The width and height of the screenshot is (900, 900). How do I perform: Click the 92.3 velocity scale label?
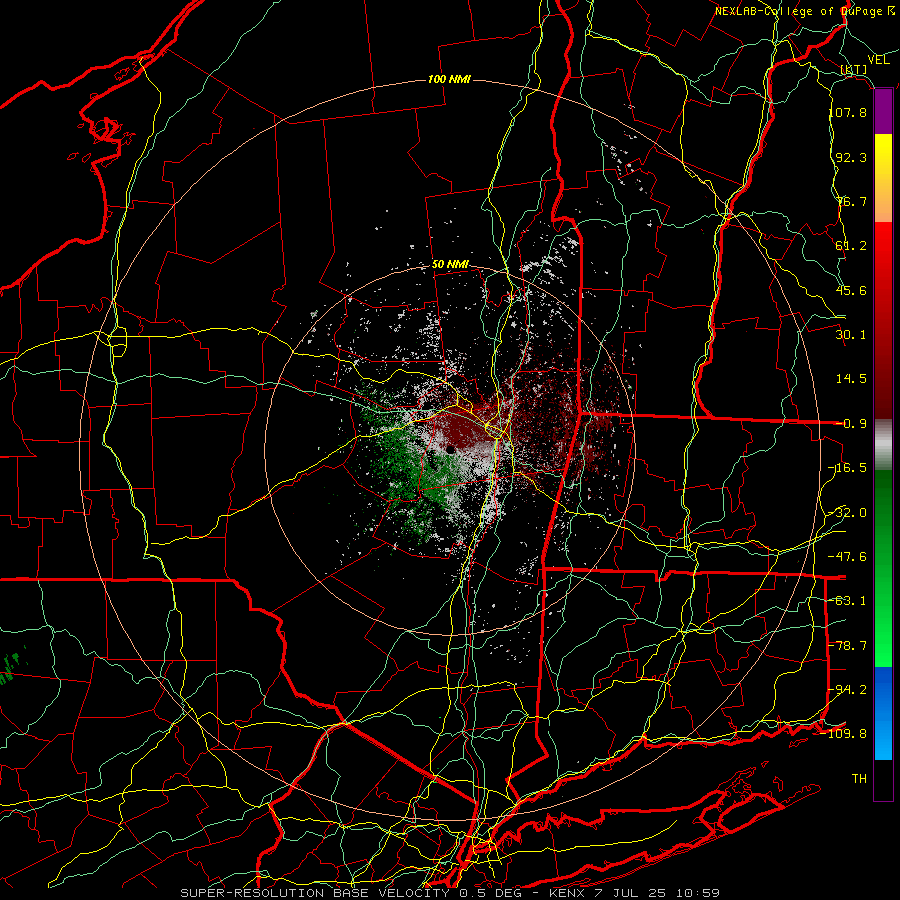(851, 157)
